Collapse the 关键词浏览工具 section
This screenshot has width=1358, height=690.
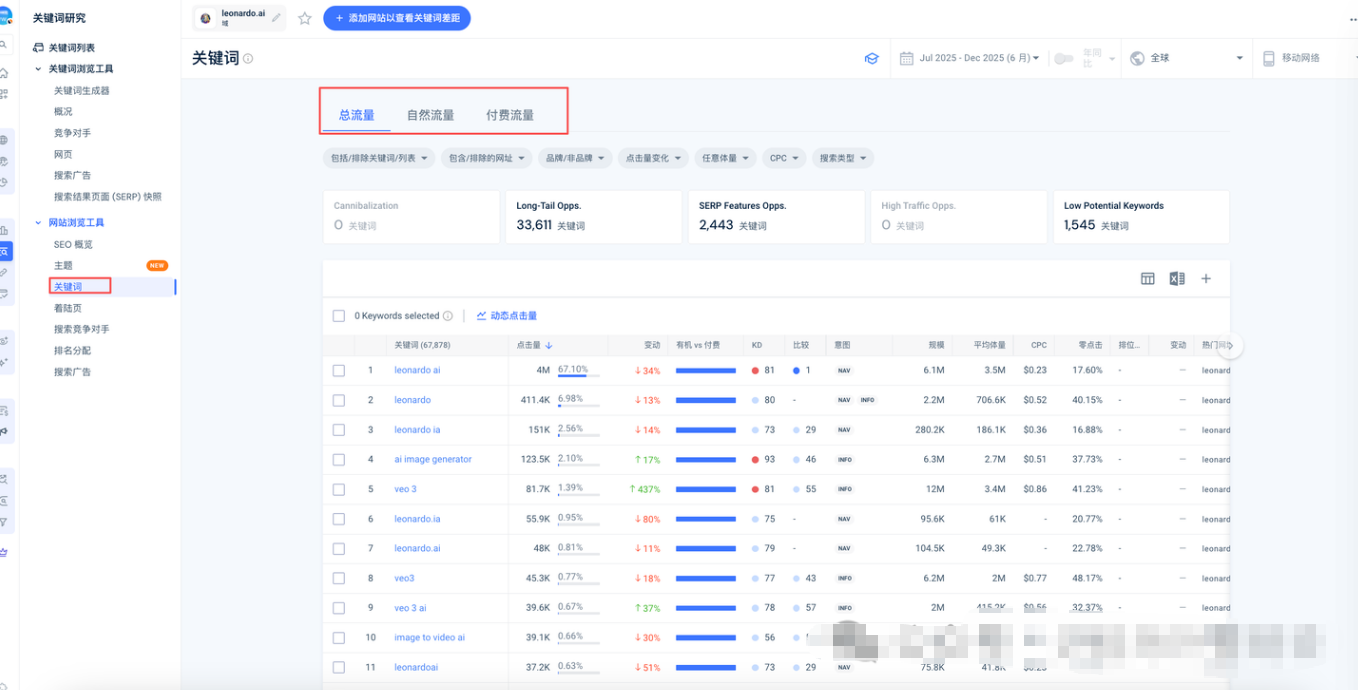38,69
